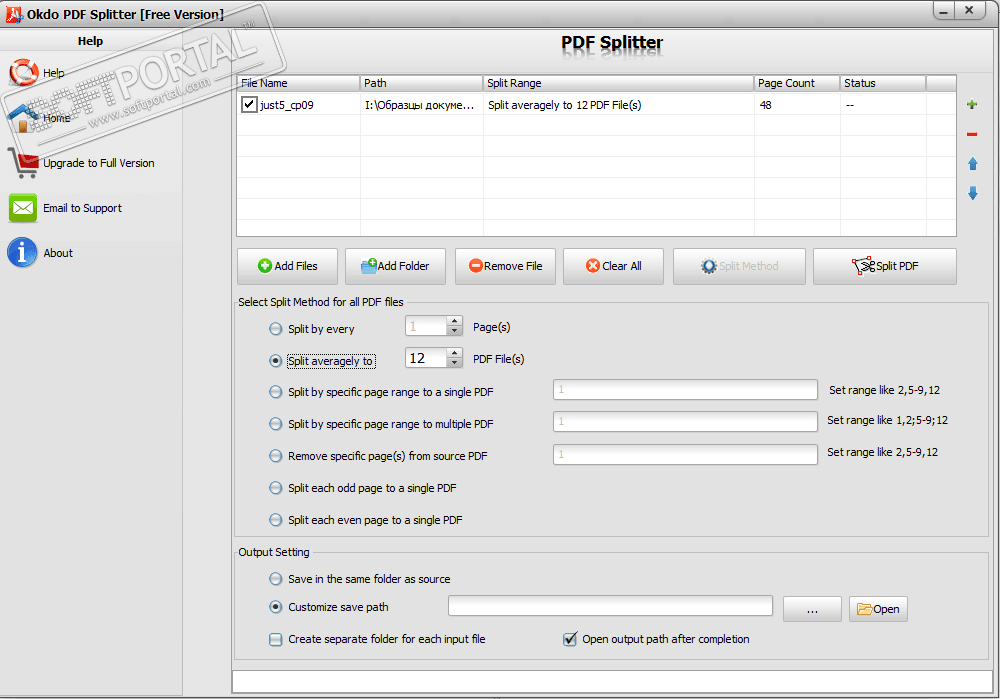1000x699 pixels.
Task: Uncheck the just5_cp09 file checkbox
Action: pos(249,105)
